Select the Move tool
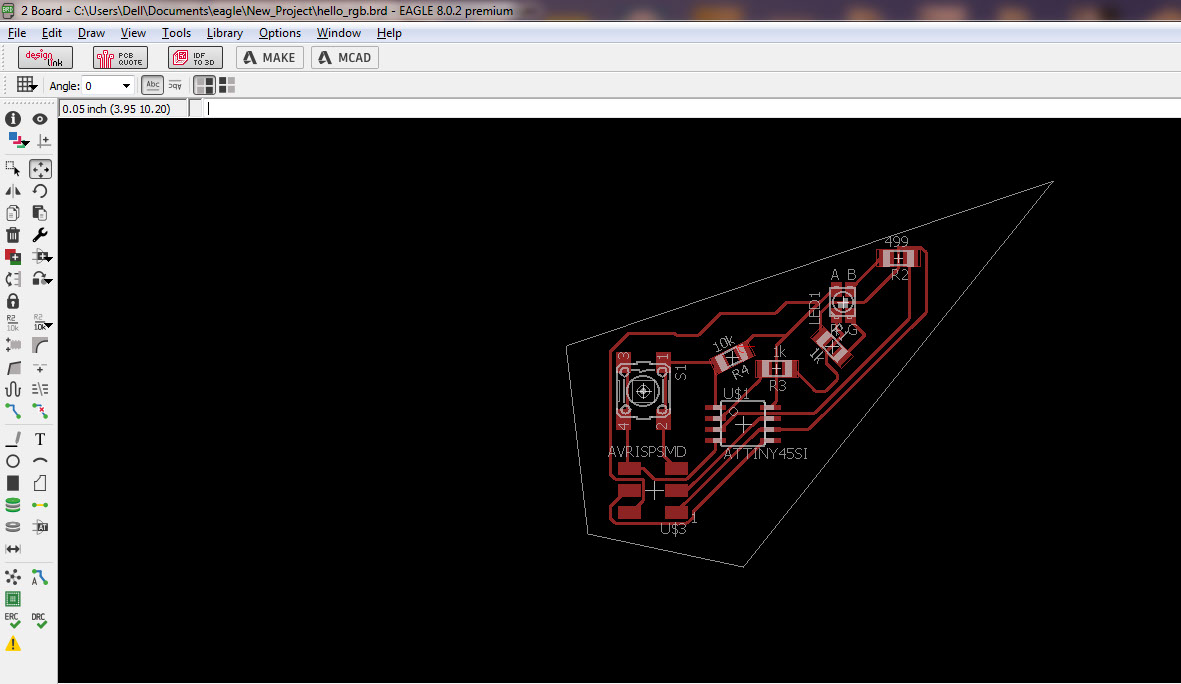The width and height of the screenshot is (1181, 684). click(x=40, y=169)
